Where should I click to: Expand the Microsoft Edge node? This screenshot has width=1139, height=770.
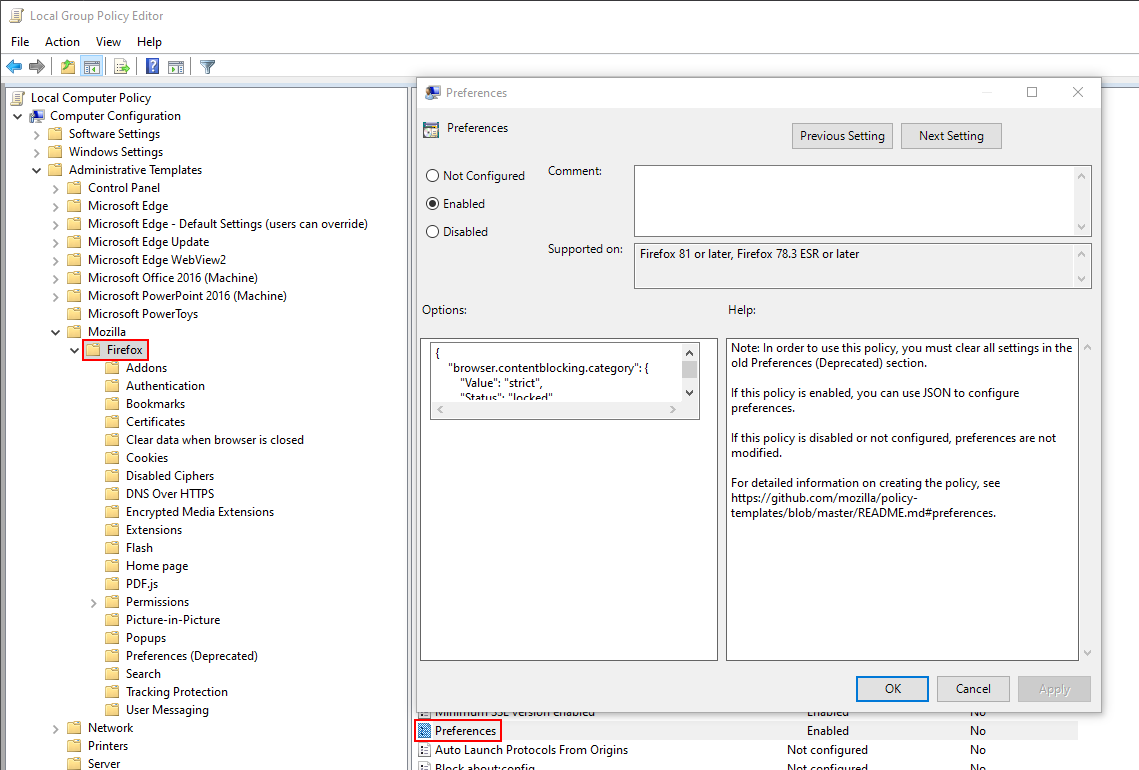pyautogui.click(x=55, y=206)
